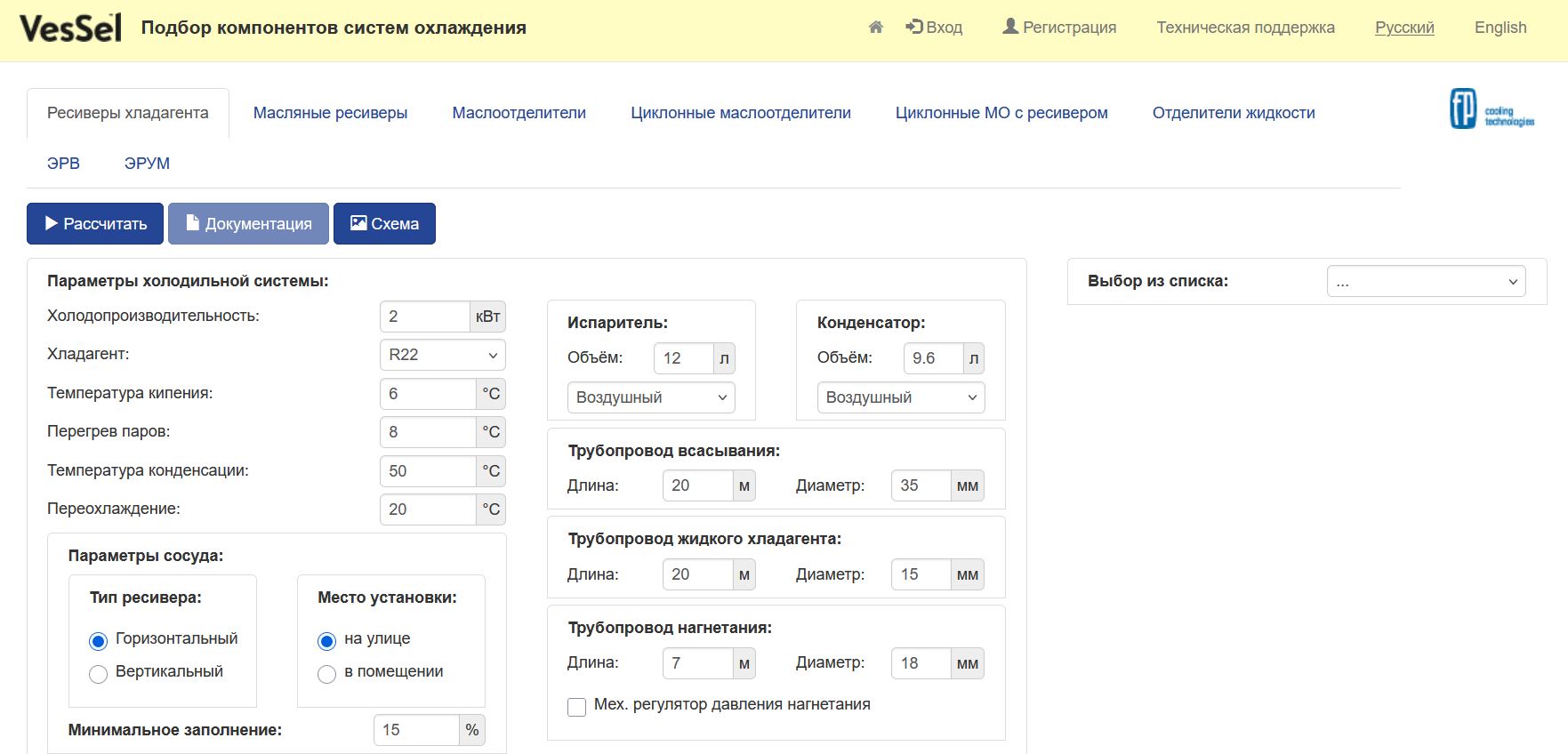Click suction pipeline Длина field
Viewport: 1568px width, 754px height.
(698, 485)
